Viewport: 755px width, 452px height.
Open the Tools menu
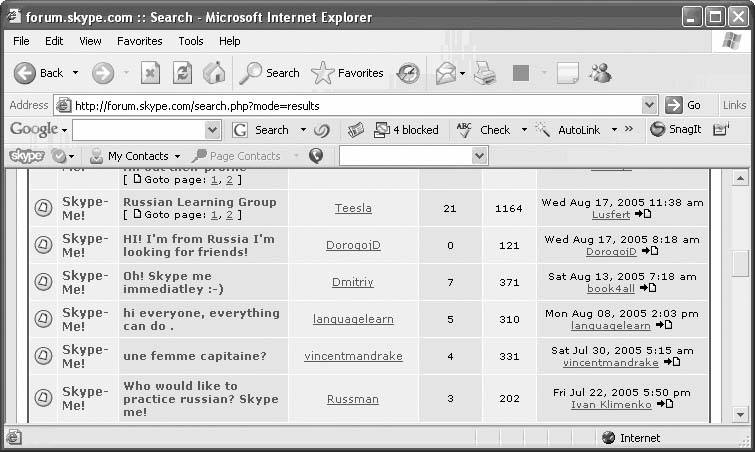click(191, 41)
